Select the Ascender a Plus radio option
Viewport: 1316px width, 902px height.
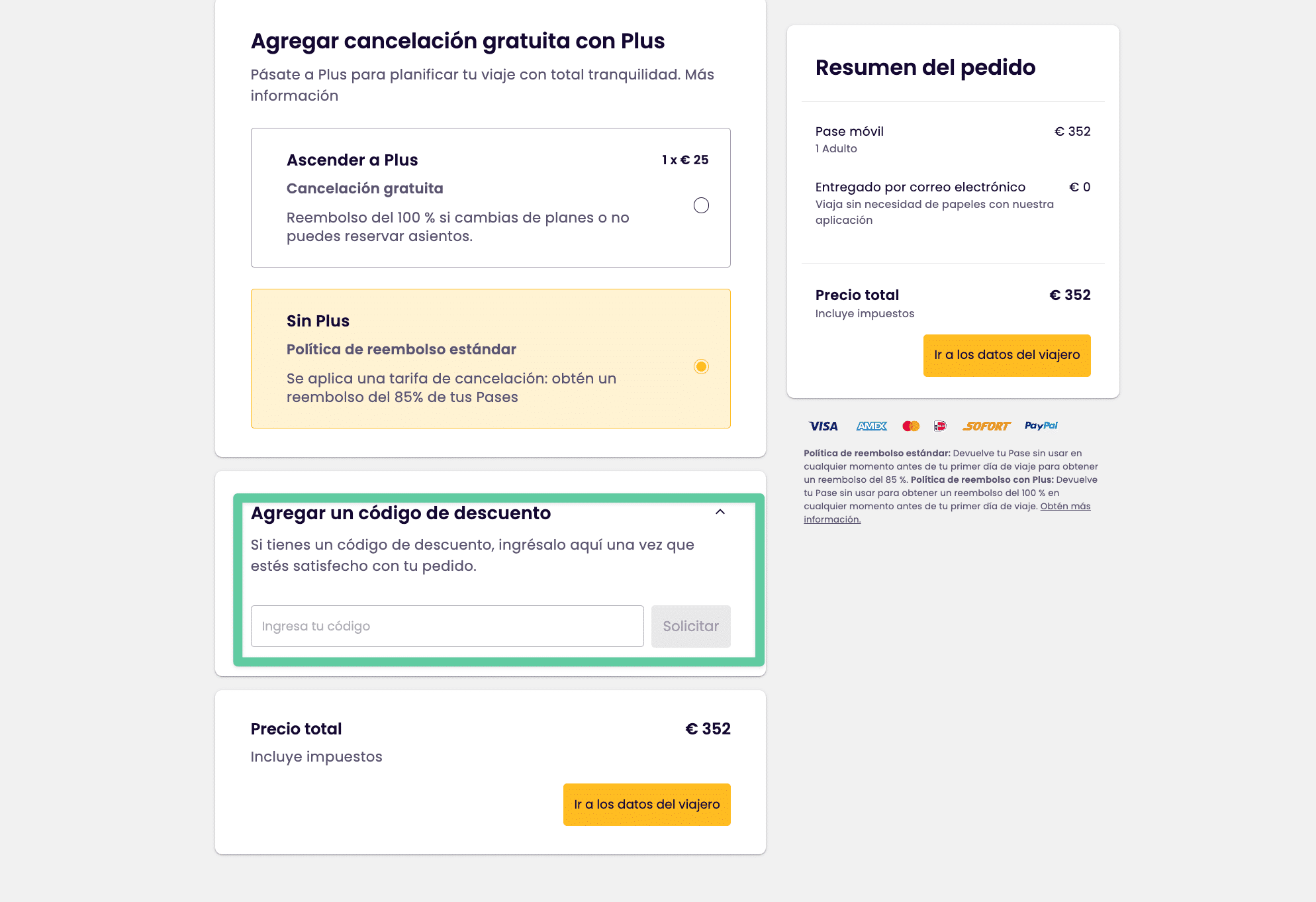(x=701, y=205)
